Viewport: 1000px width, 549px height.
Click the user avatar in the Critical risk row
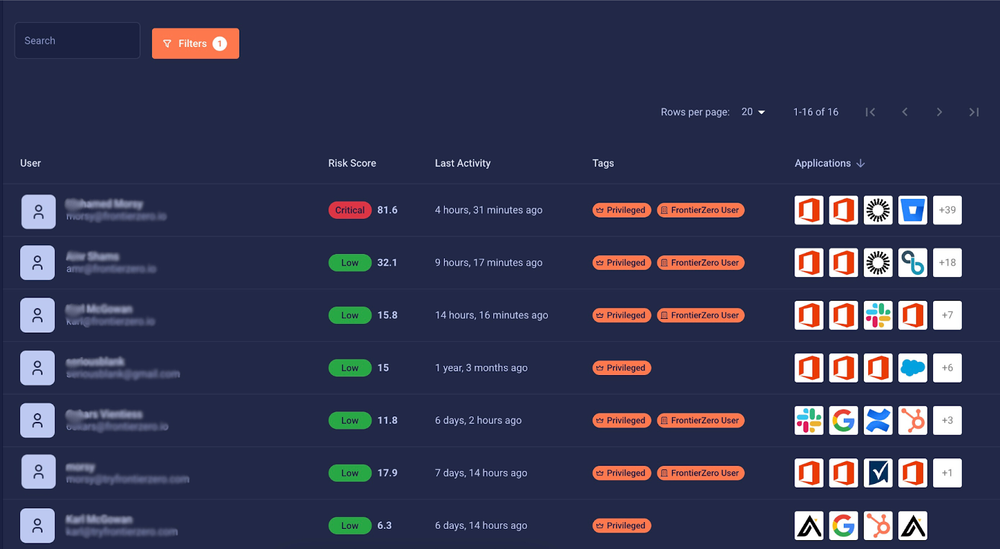coord(37,211)
